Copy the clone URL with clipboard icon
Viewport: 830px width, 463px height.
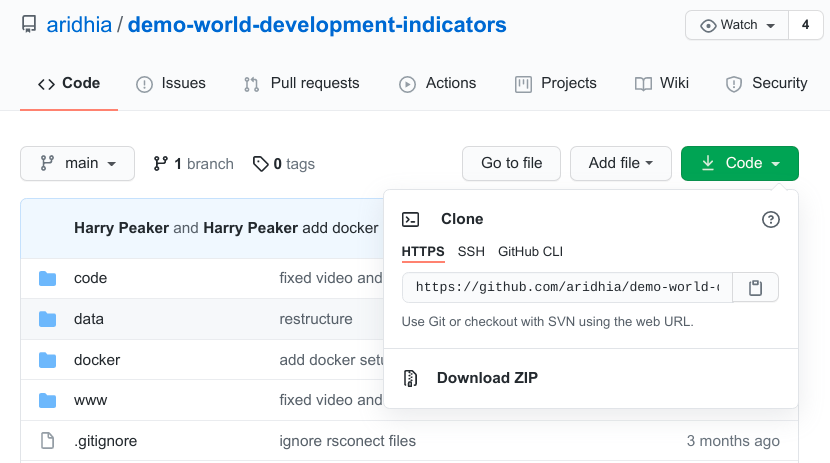pyautogui.click(x=756, y=288)
